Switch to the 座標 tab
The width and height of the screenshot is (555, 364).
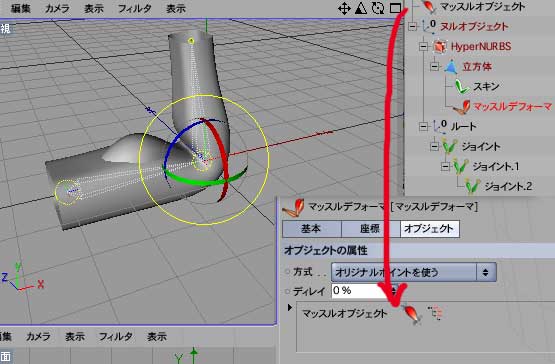click(x=370, y=229)
